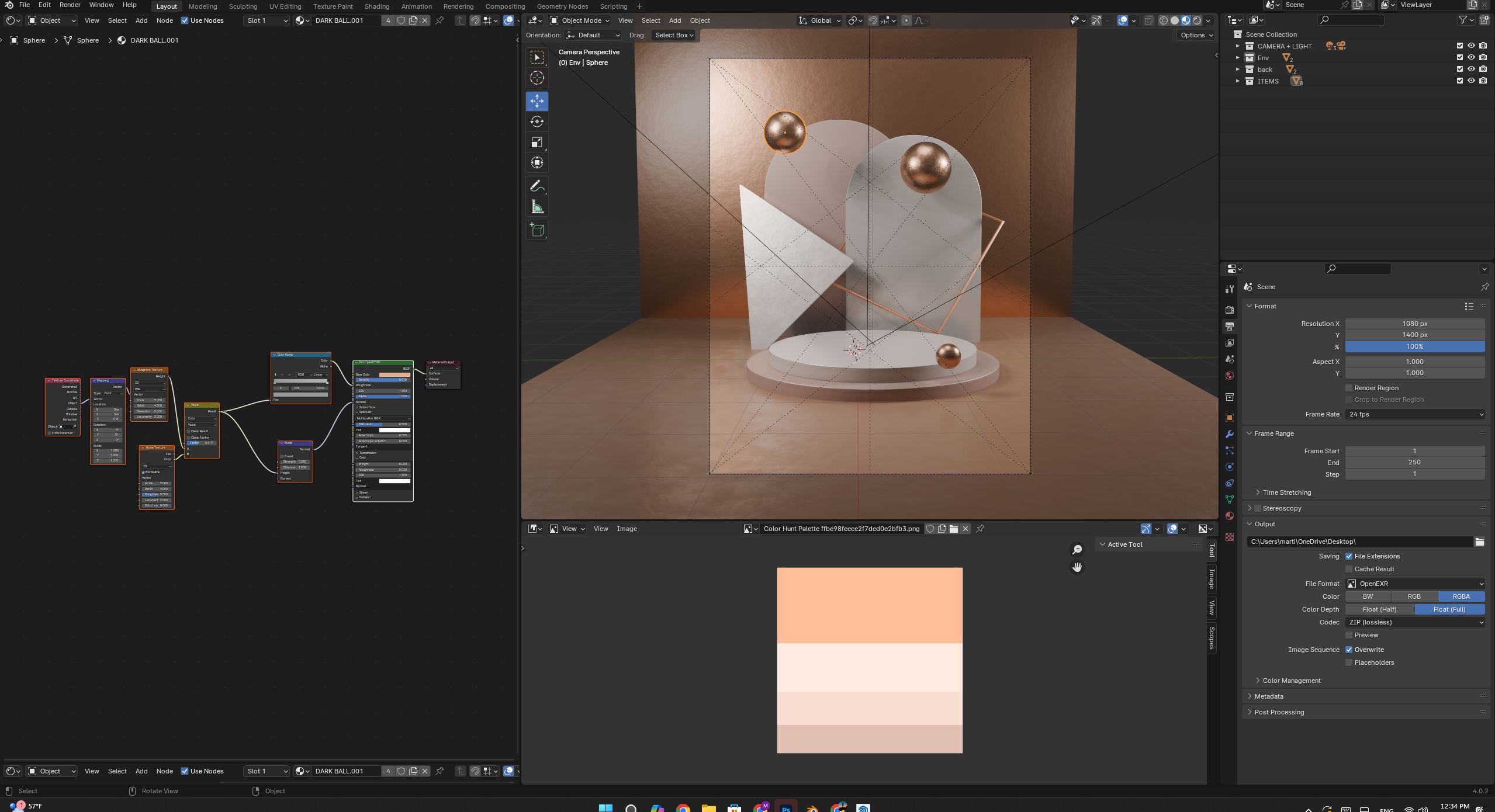Image resolution: width=1495 pixels, height=812 pixels.
Task: Toggle top Use Nodes checkbox
Action: (185, 20)
